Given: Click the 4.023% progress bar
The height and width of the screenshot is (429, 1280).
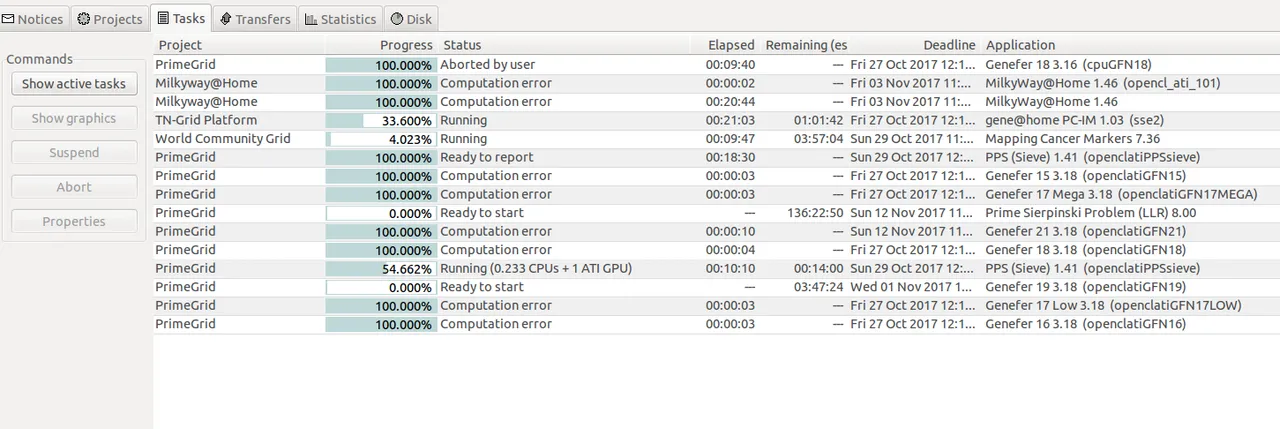Looking at the screenshot, I should click(381, 139).
